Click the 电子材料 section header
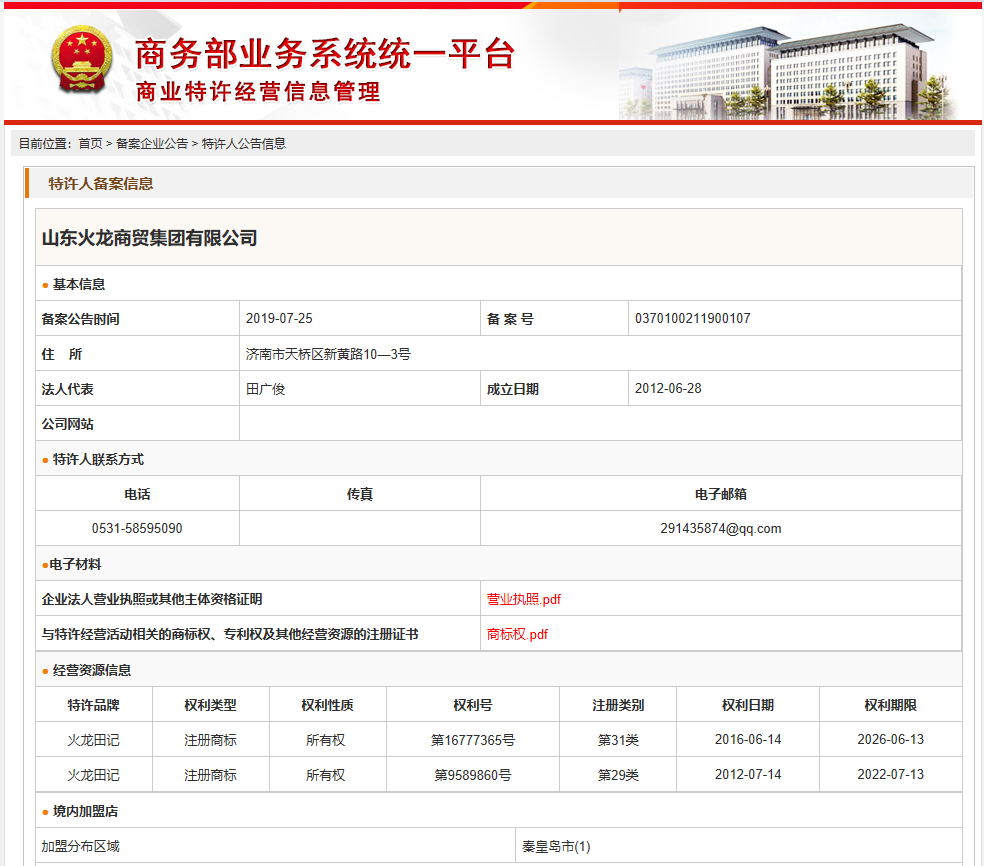The width and height of the screenshot is (984, 866). pos(75,564)
